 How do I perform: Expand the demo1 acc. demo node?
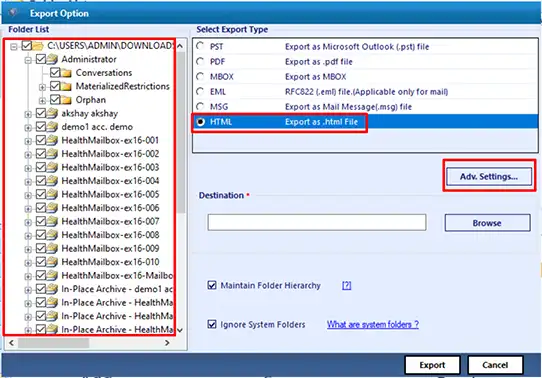(x=28, y=128)
